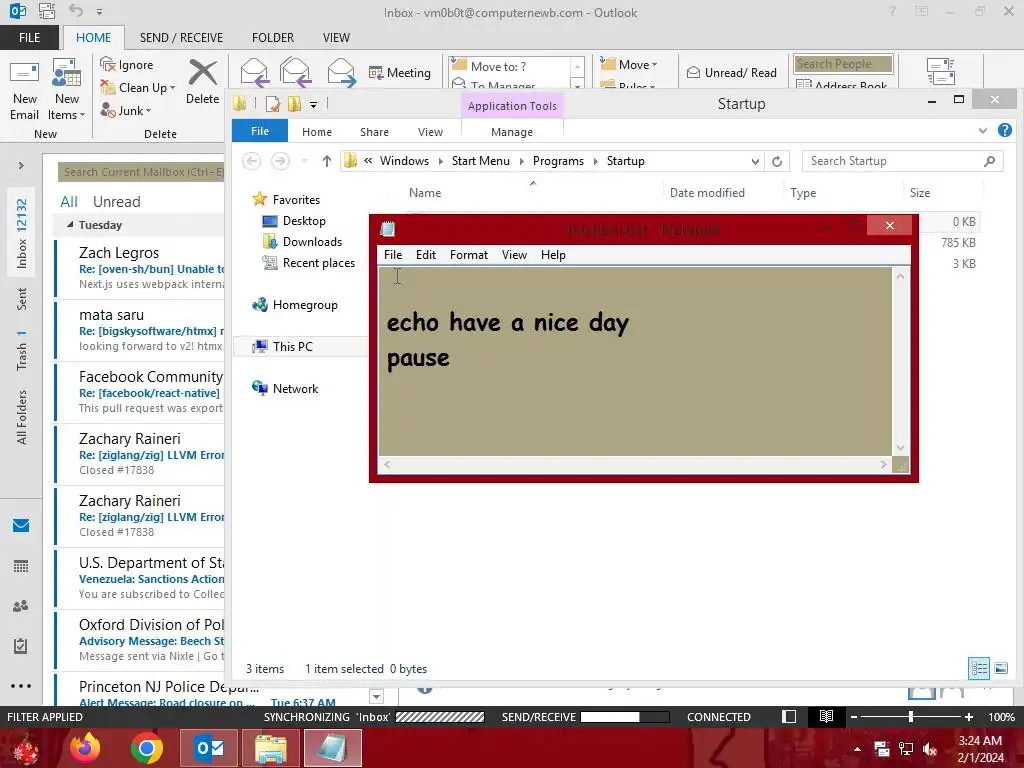Click the Notepad taskbar icon
1024x768 pixels.
point(332,748)
